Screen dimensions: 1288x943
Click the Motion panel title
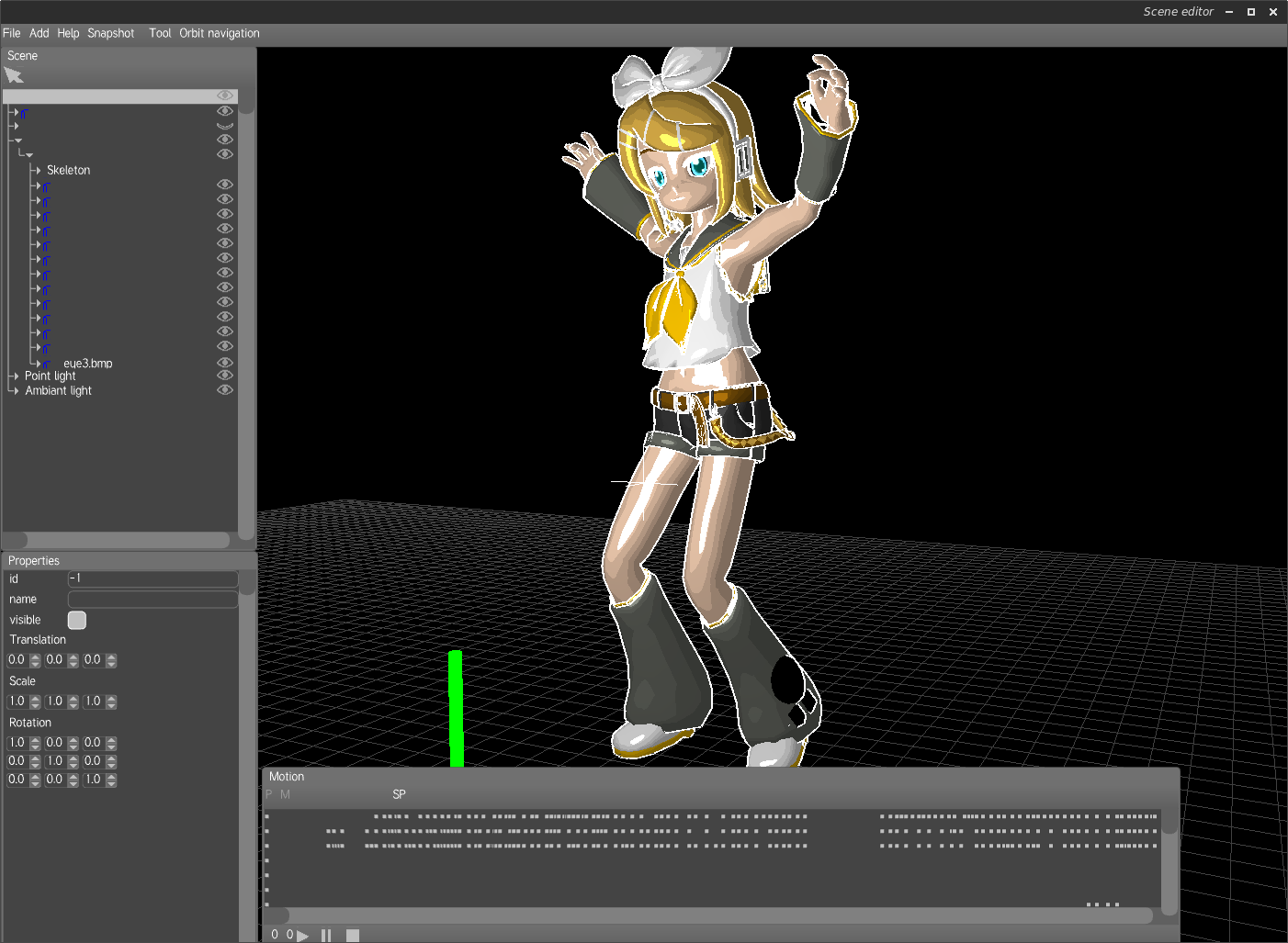click(287, 777)
